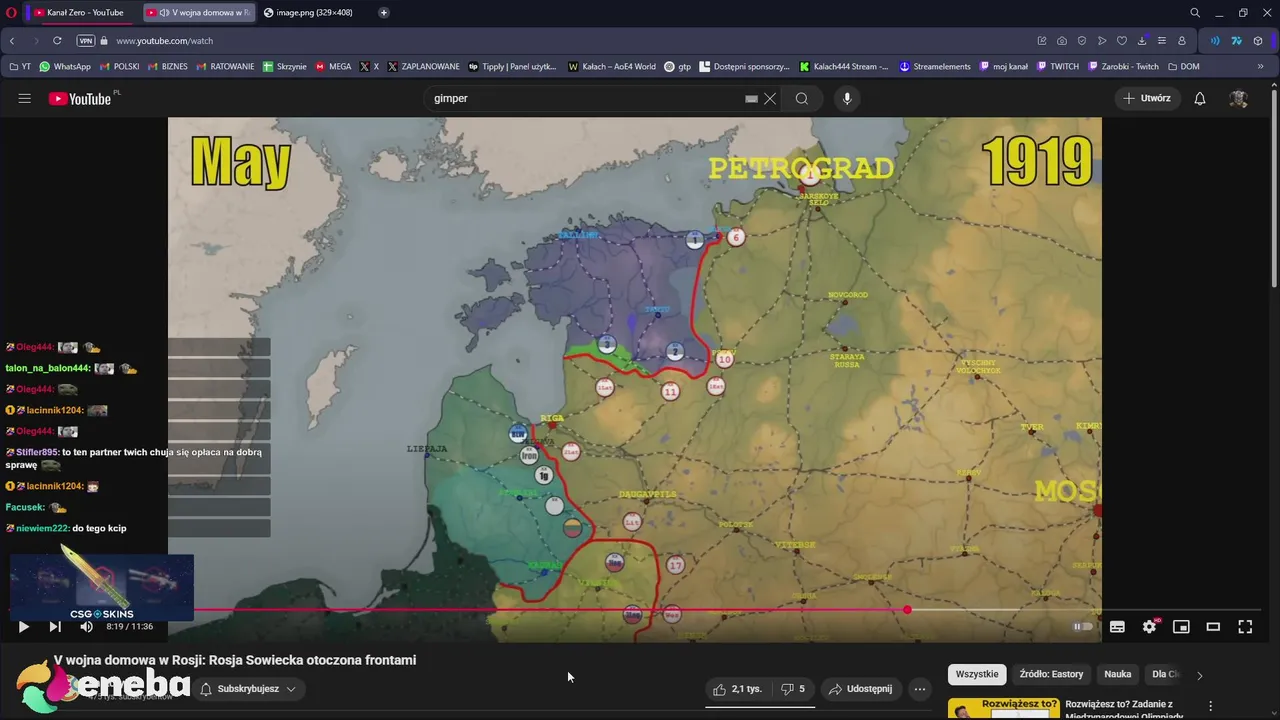
Task: Open the Streamelements bookmark
Action: (935, 67)
